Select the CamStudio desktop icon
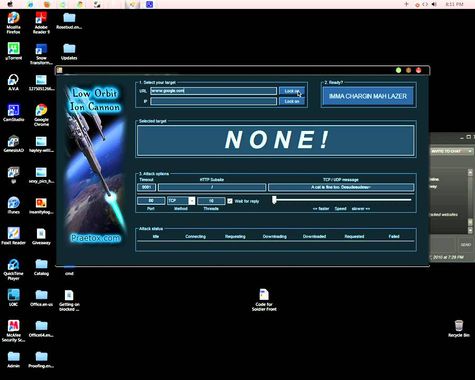This screenshot has width=475, height=380. [x=13, y=113]
